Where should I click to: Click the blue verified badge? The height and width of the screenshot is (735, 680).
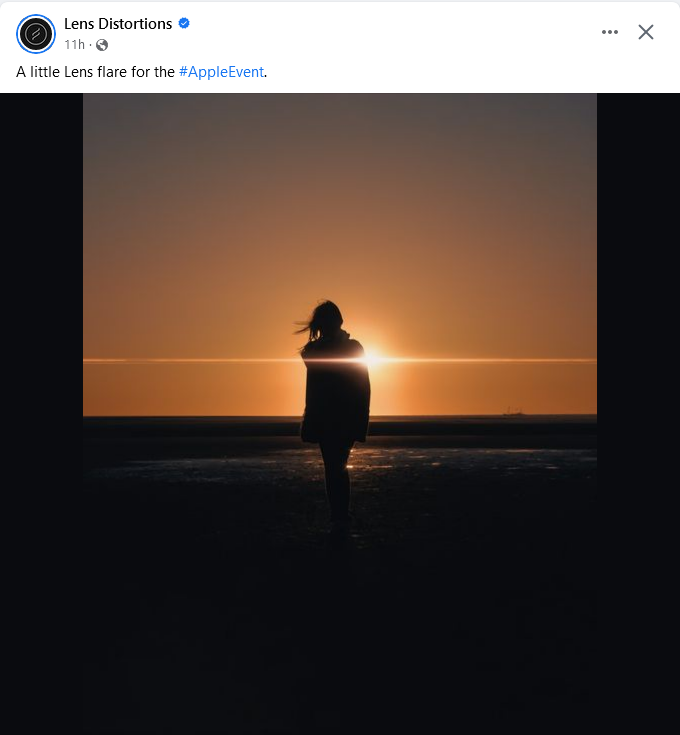(184, 24)
